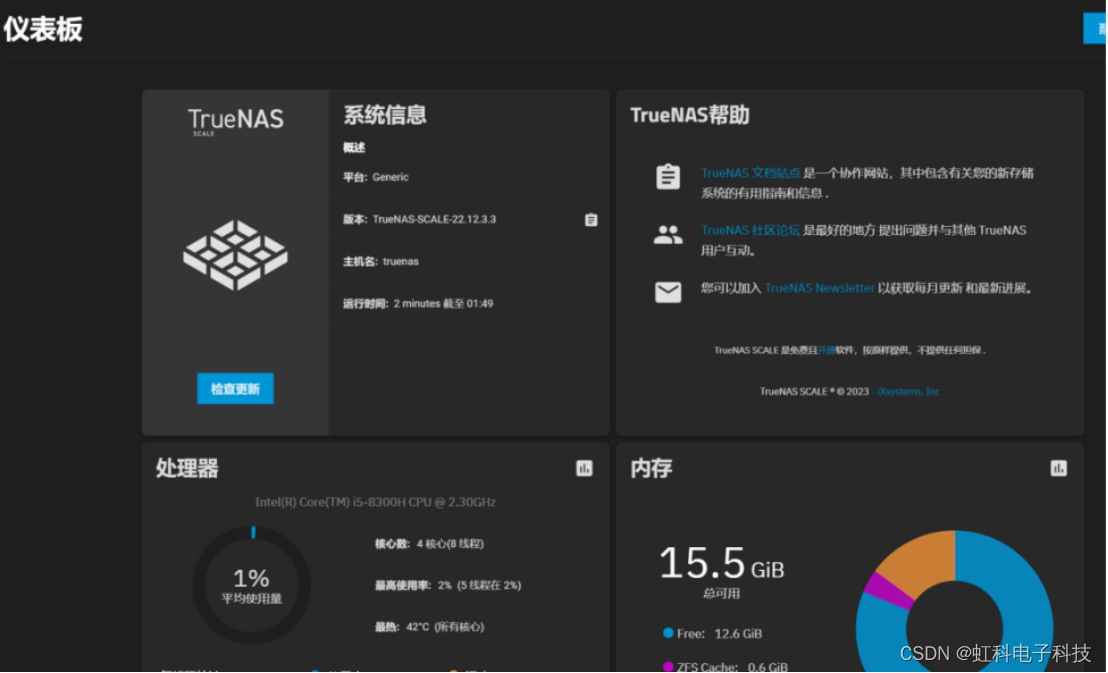Open the TrueNAS 文档站点 link
The width and height of the screenshot is (1108, 673).
pos(750,173)
